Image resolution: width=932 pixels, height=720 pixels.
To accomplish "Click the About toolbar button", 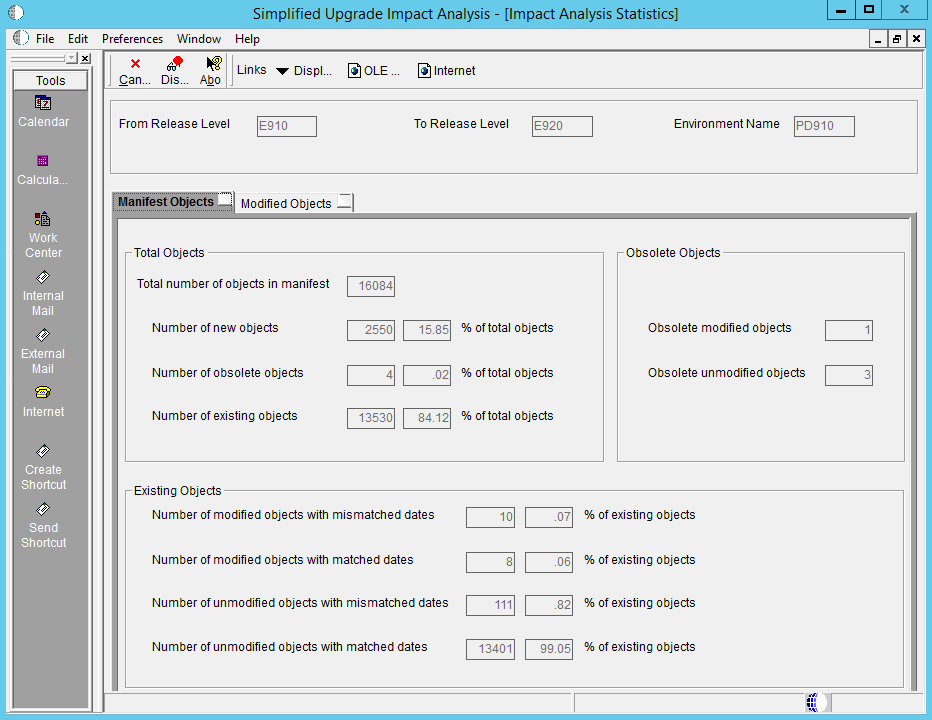I will [212, 71].
